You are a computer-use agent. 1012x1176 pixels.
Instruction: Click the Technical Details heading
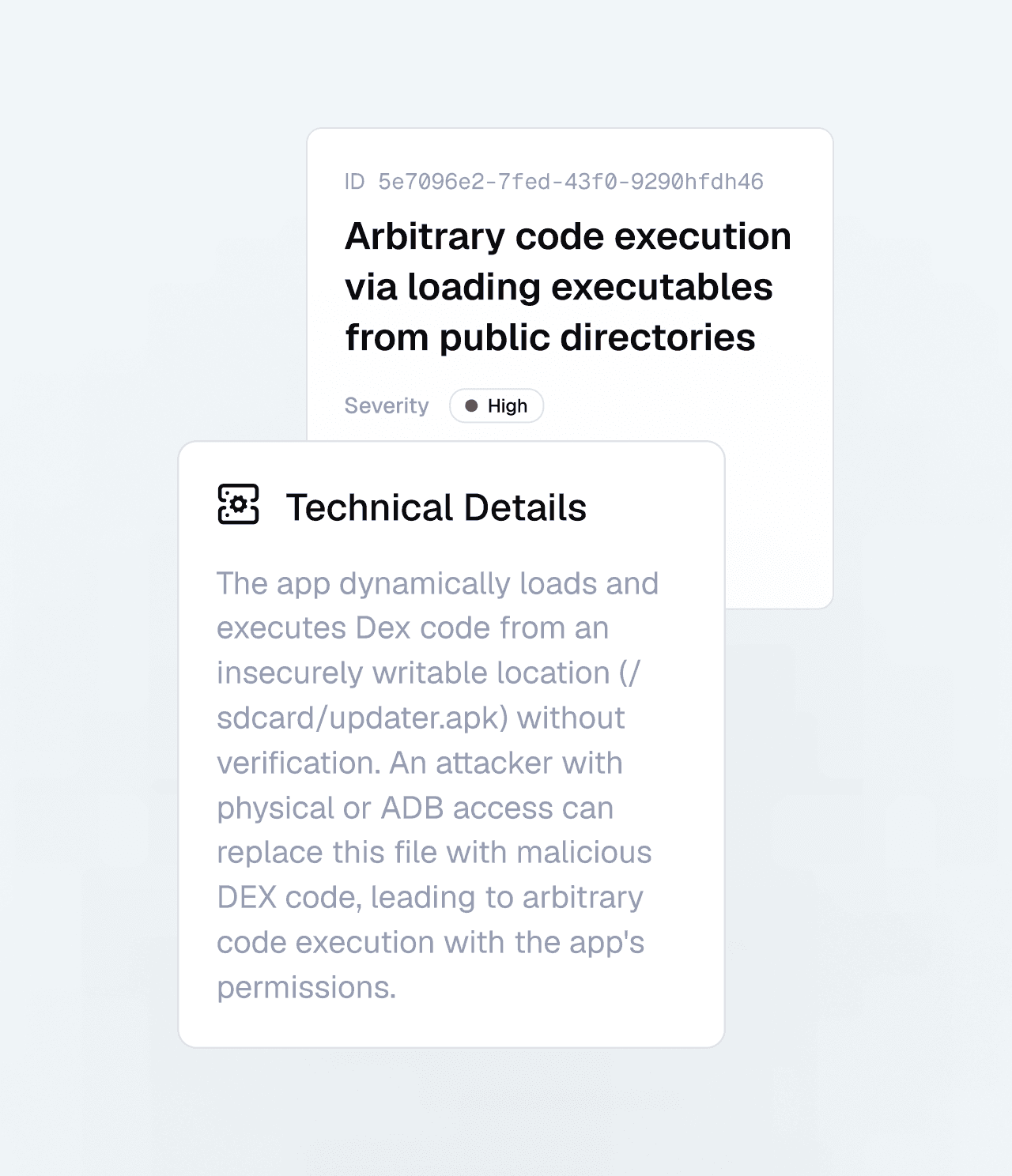[x=436, y=507]
